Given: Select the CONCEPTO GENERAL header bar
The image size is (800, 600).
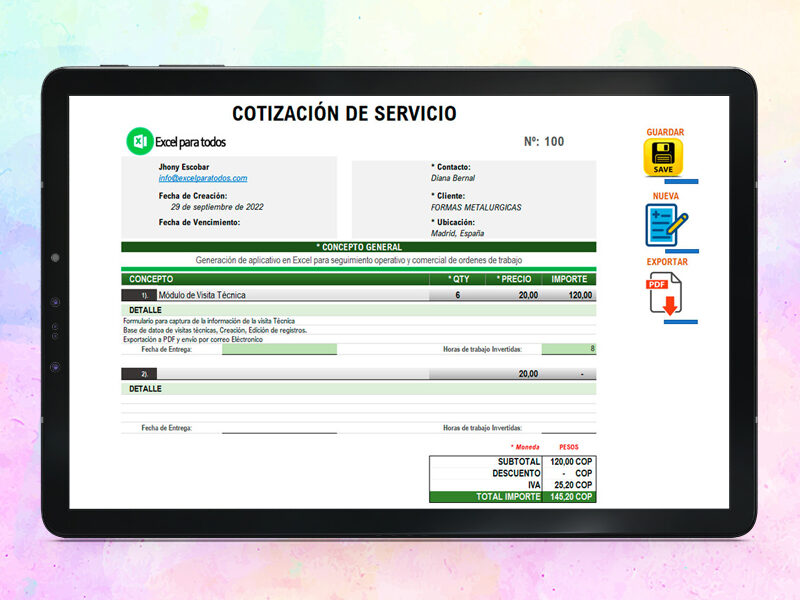Looking at the screenshot, I should point(359,247).
